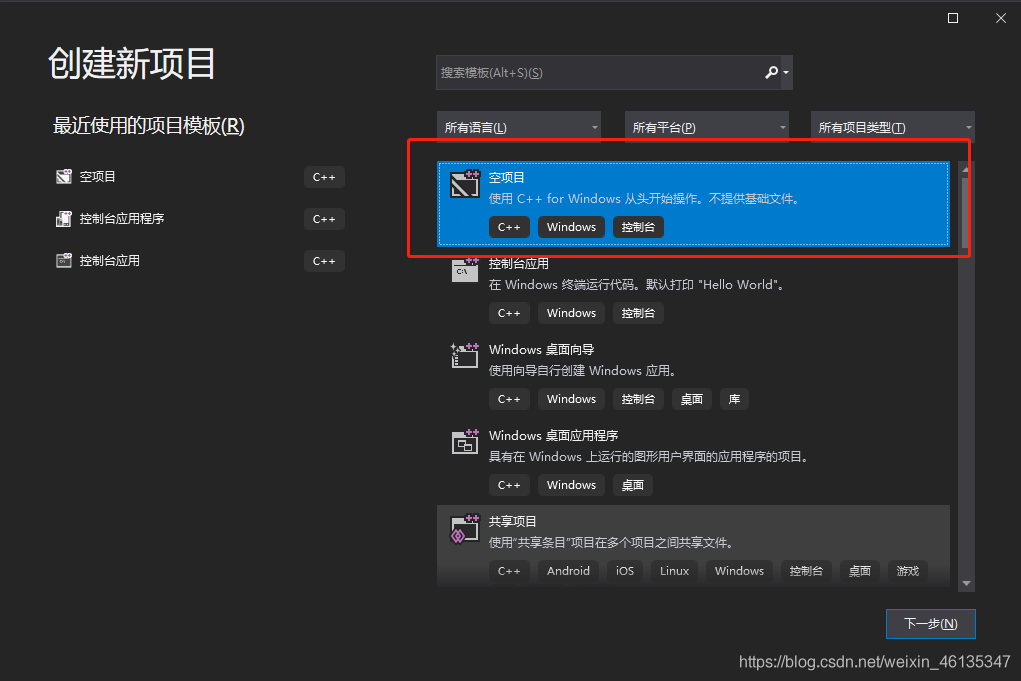Click the scrollbar down arrow
The image size is (1021, 681).
pos(965,583)
